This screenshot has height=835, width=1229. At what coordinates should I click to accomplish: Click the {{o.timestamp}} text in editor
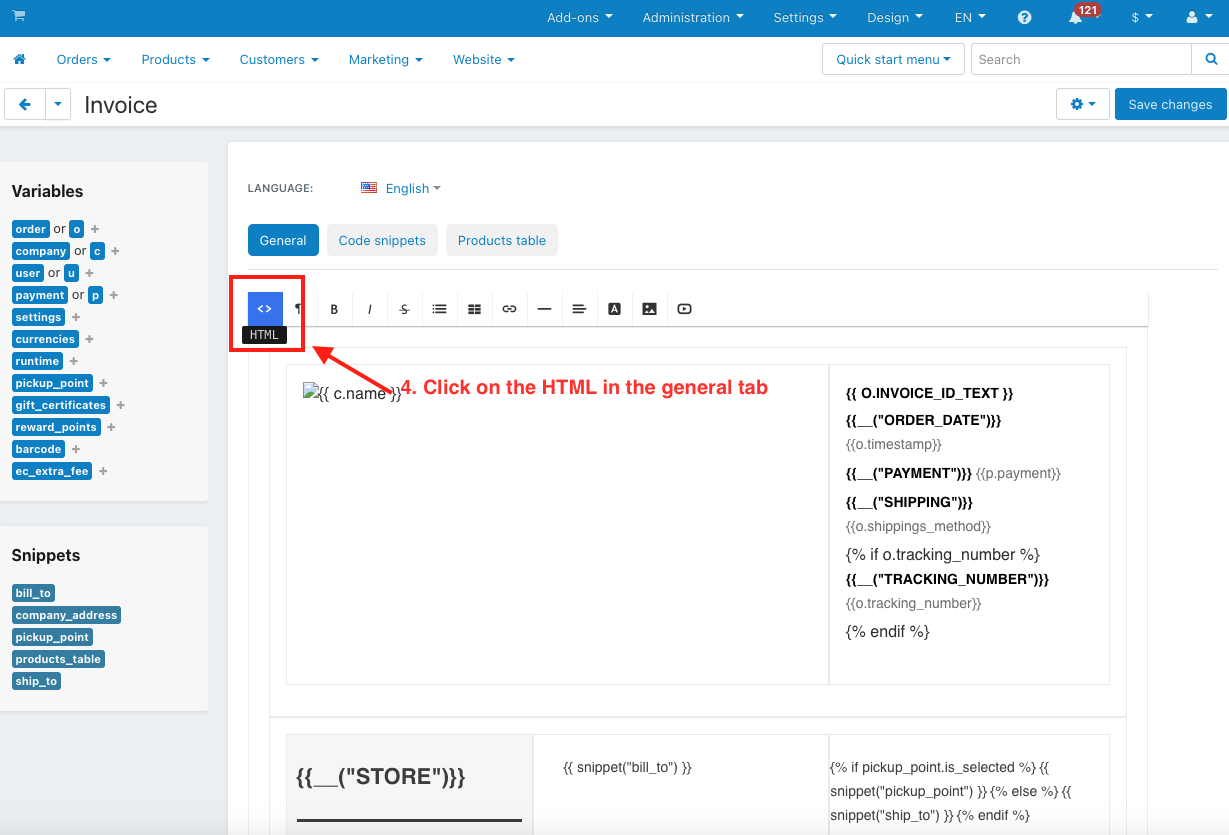894,444
